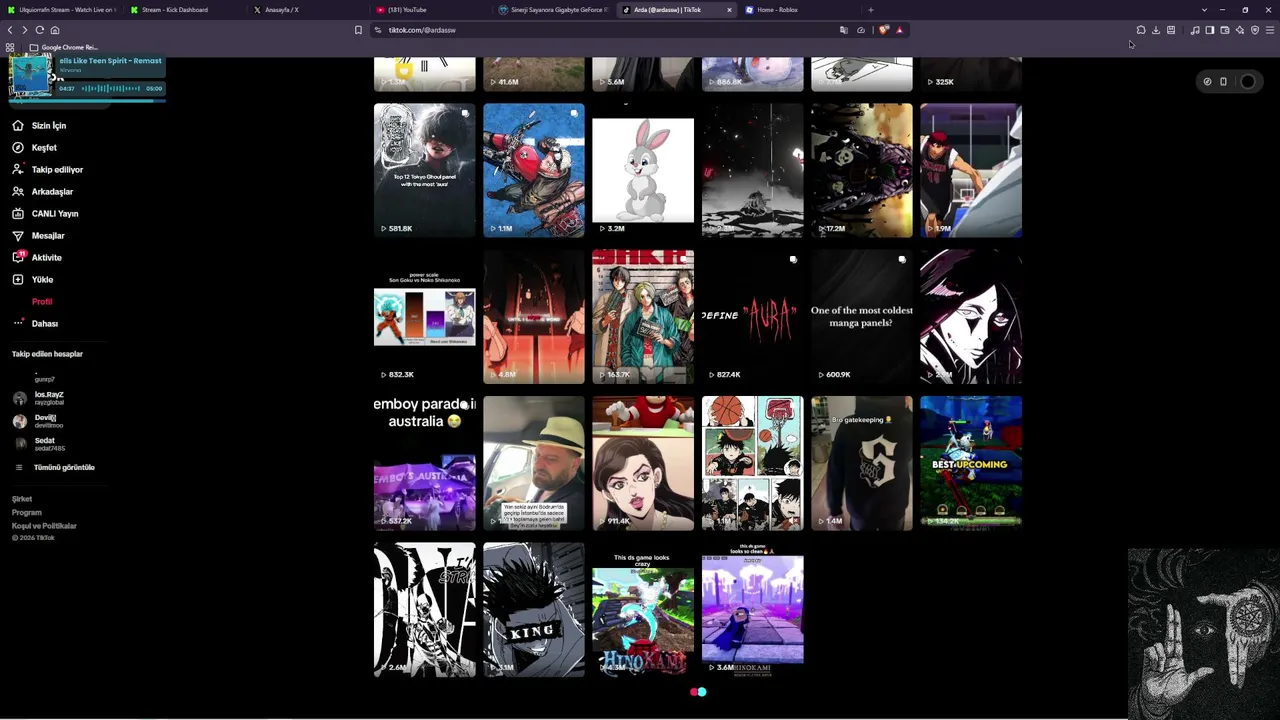Go back using the browser back arrow
The width and height of the screenshot is (1280, 720).
click(x=10, y=30)
